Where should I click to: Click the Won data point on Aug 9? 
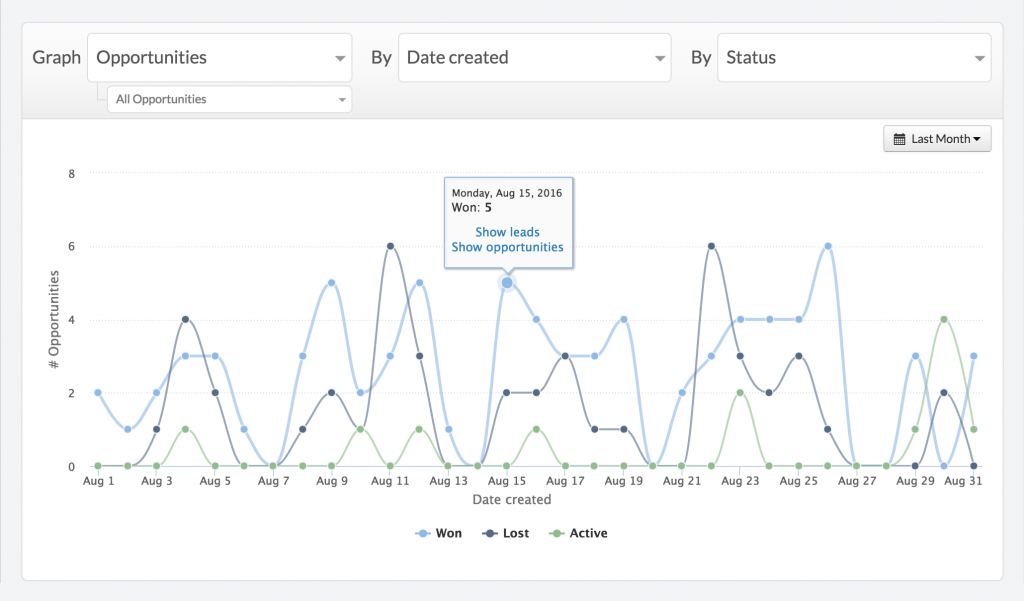(332, 283)
